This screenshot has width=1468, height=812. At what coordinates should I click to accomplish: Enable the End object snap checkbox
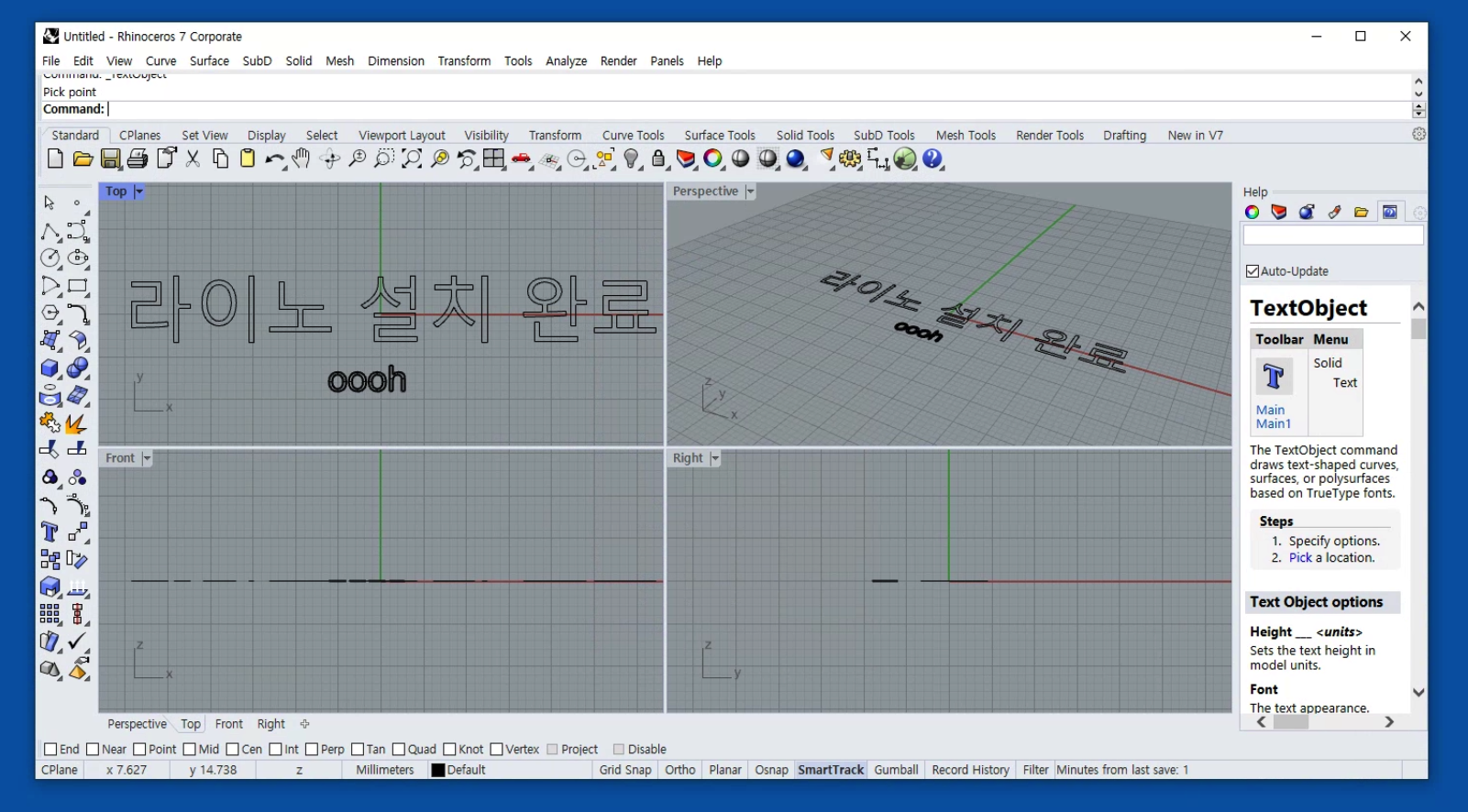[50, 749]
